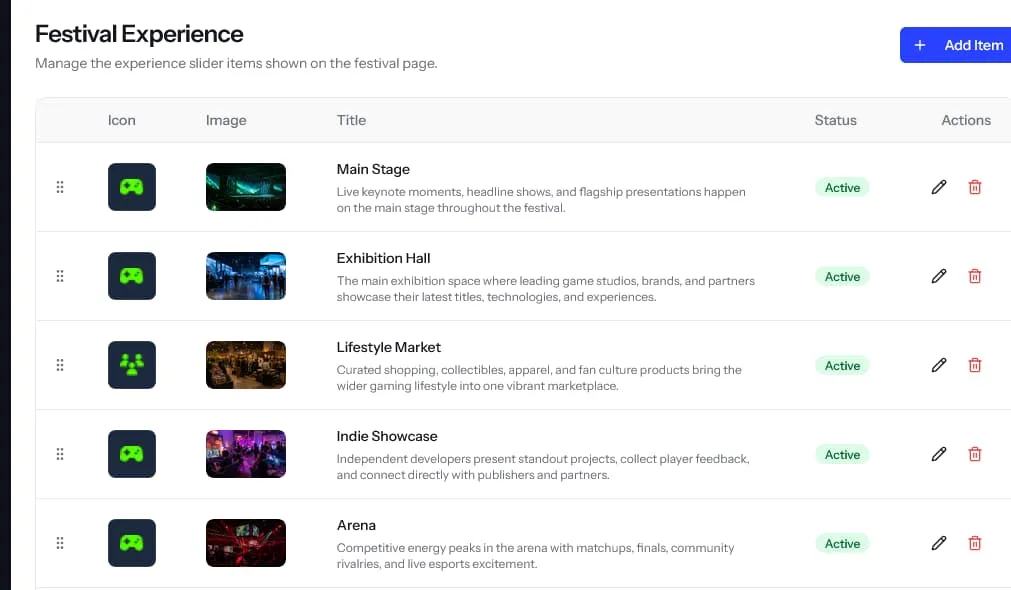Viewport: 1011px width, 590px height.
Task: Click the Active status badge for Indie Showcase
Action: coord(842,455)
